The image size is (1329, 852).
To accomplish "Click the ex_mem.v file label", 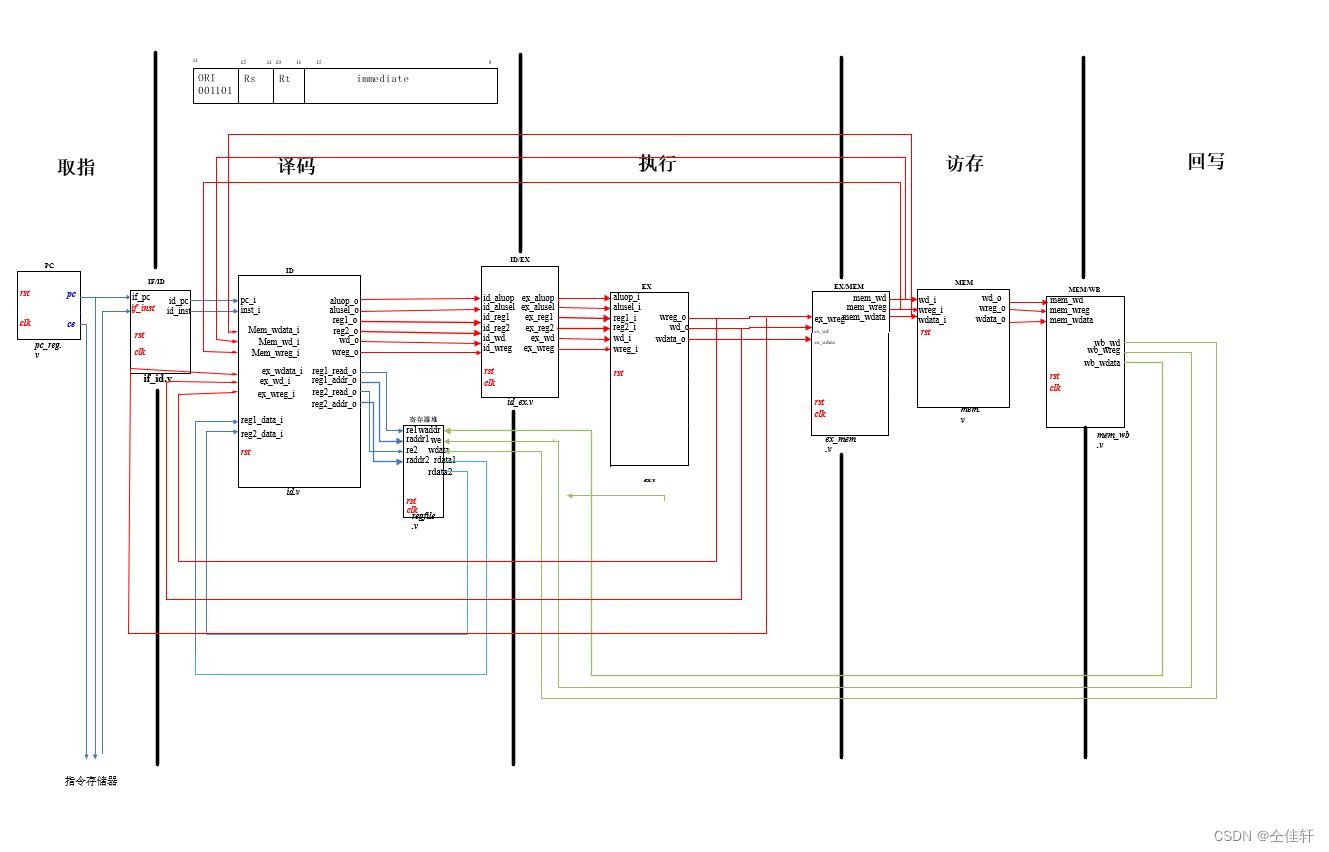I will tap(840, 444).
